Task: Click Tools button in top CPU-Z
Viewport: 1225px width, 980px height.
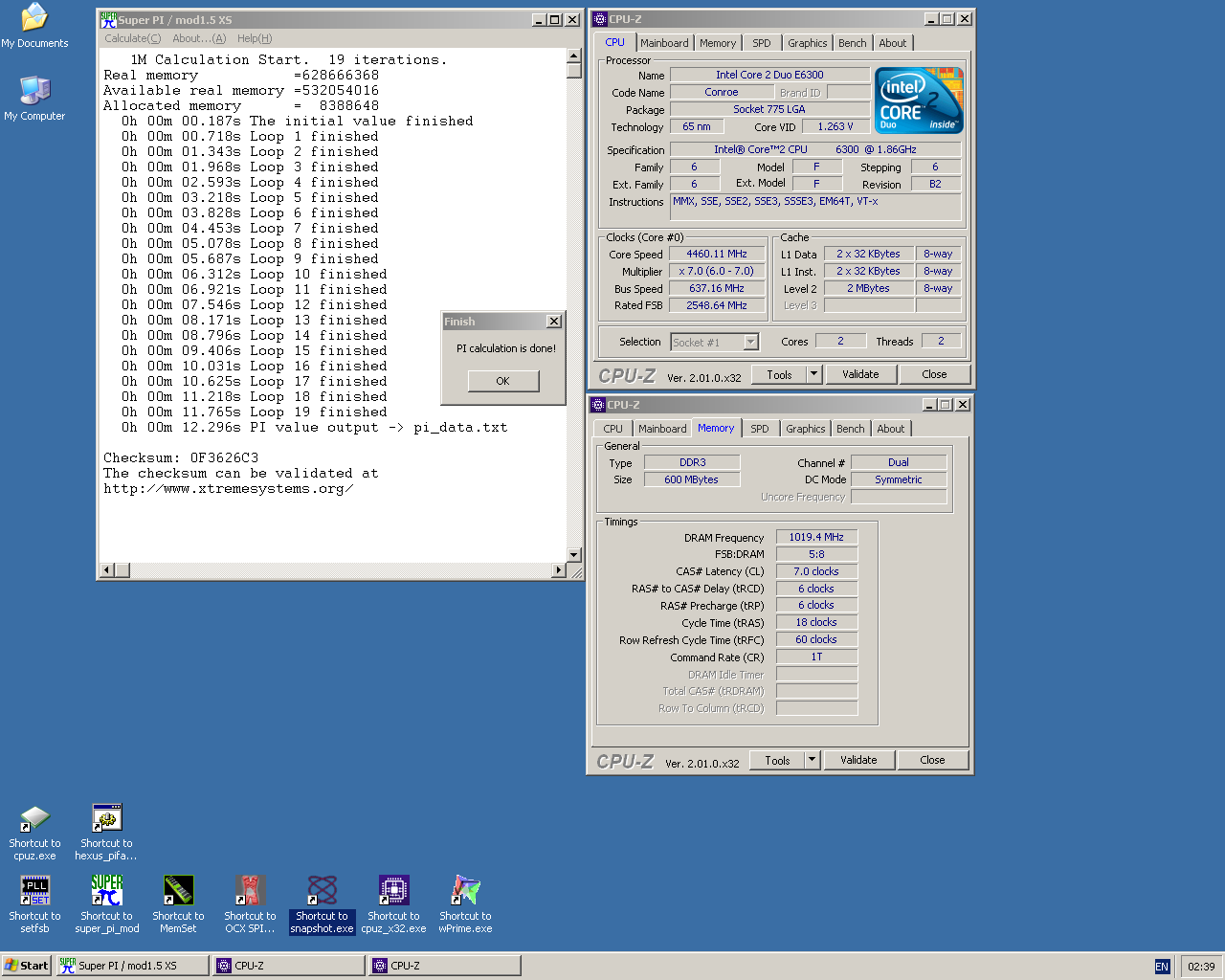Action: [x=779, y=374]
